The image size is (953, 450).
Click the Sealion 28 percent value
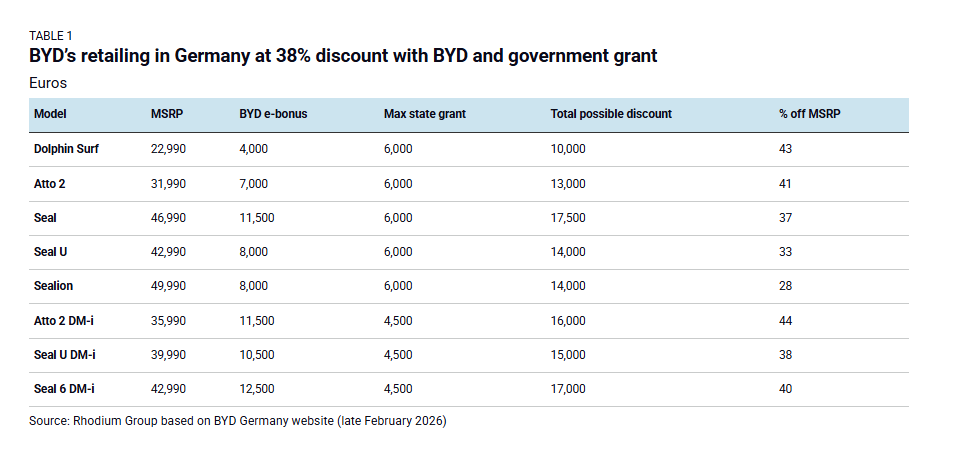tap(785, 286)
